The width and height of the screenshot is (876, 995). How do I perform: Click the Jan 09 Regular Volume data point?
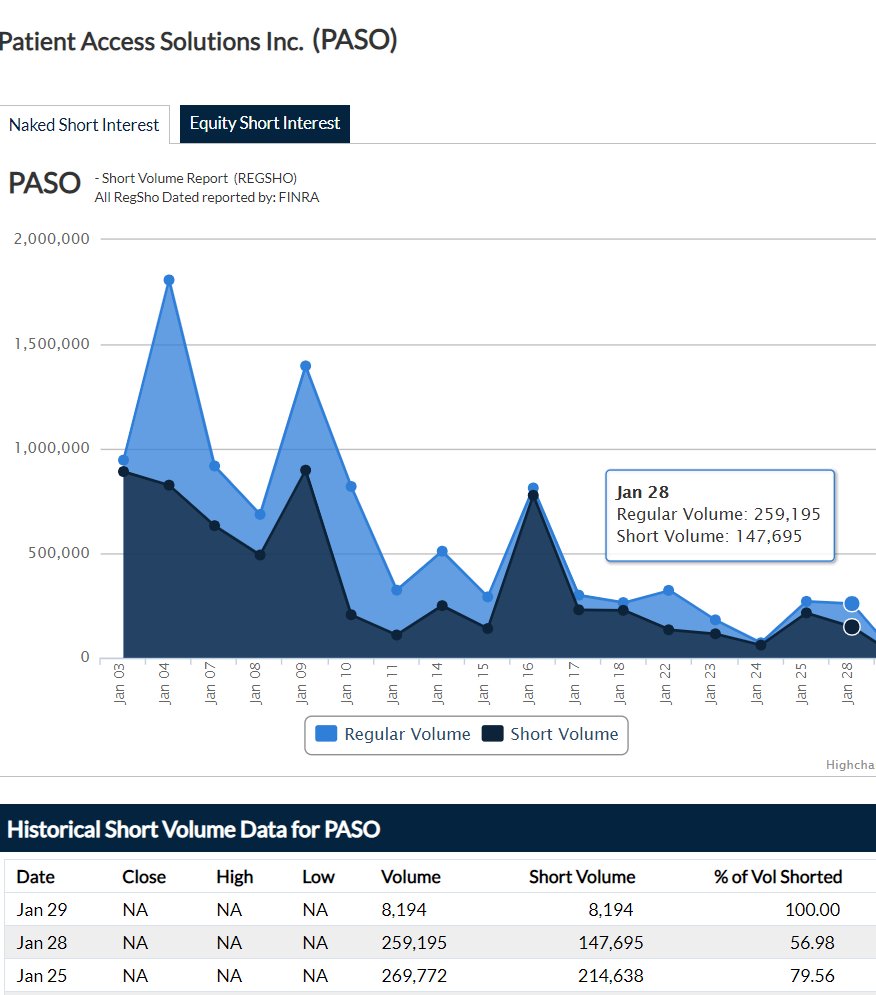click(305, 366)
